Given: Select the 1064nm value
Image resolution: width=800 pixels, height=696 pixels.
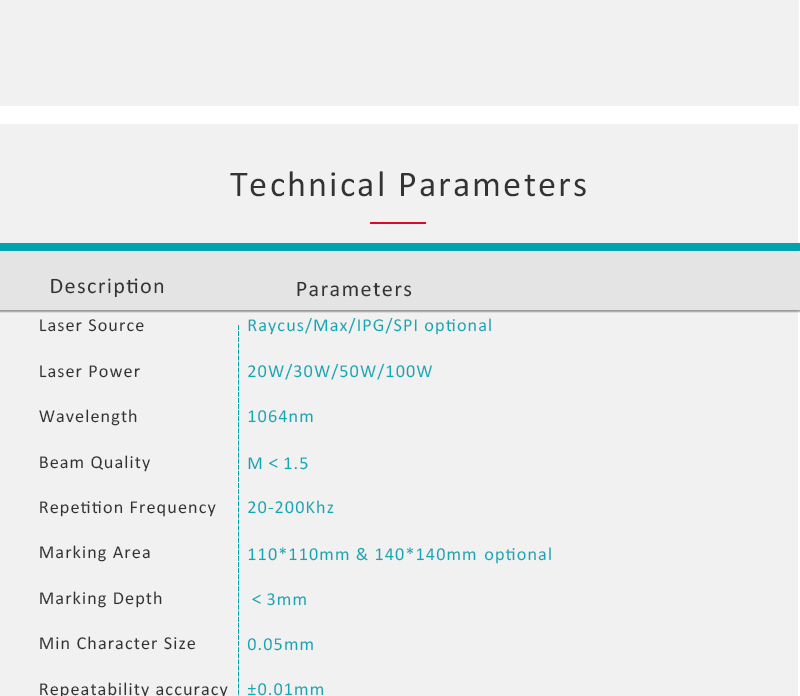Looking at the screenshot, I should [281, 416].
